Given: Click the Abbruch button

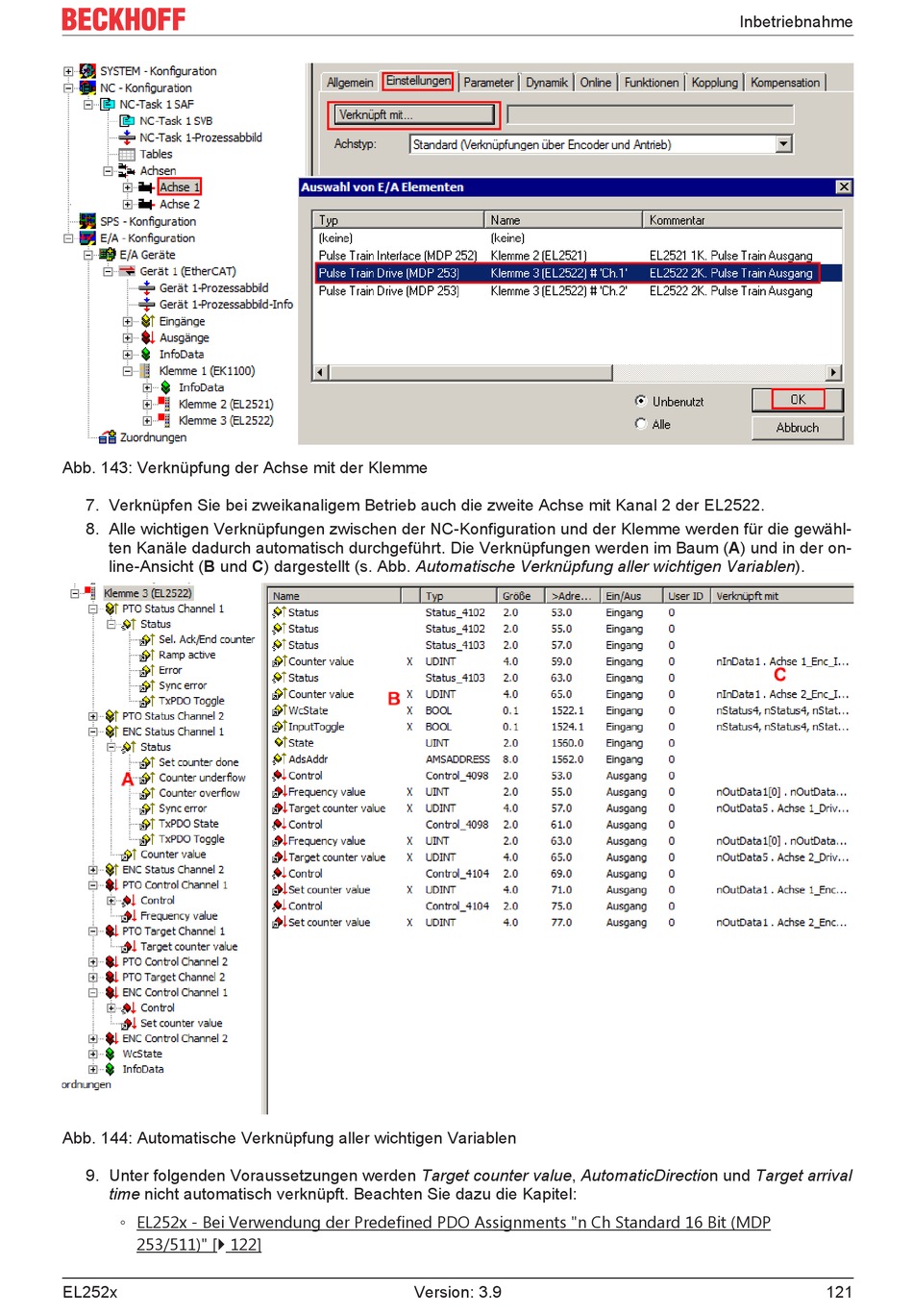Looking at the screenshot, I should click(798, 428).
